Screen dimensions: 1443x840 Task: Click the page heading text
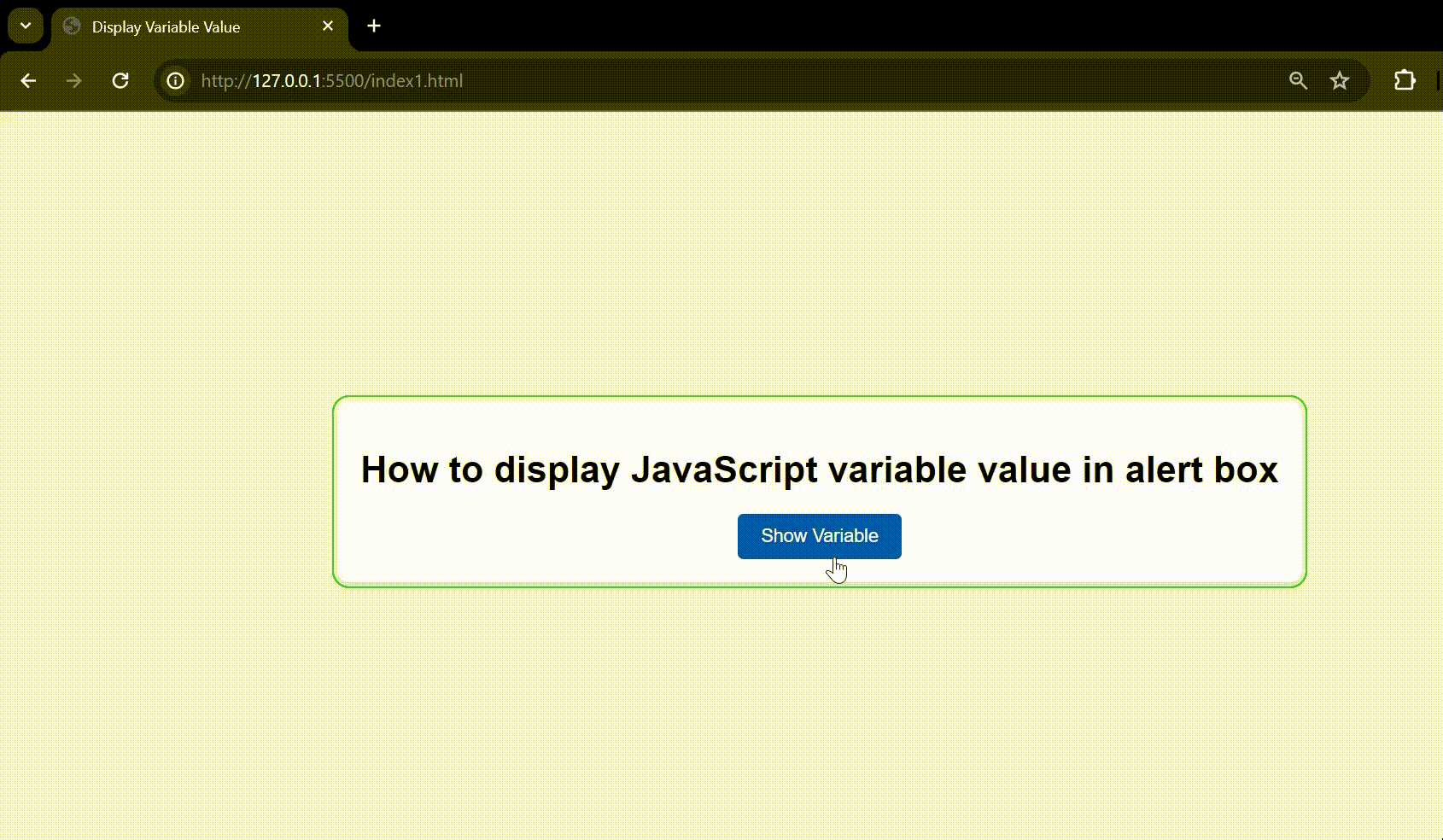[x=819, y=469]
